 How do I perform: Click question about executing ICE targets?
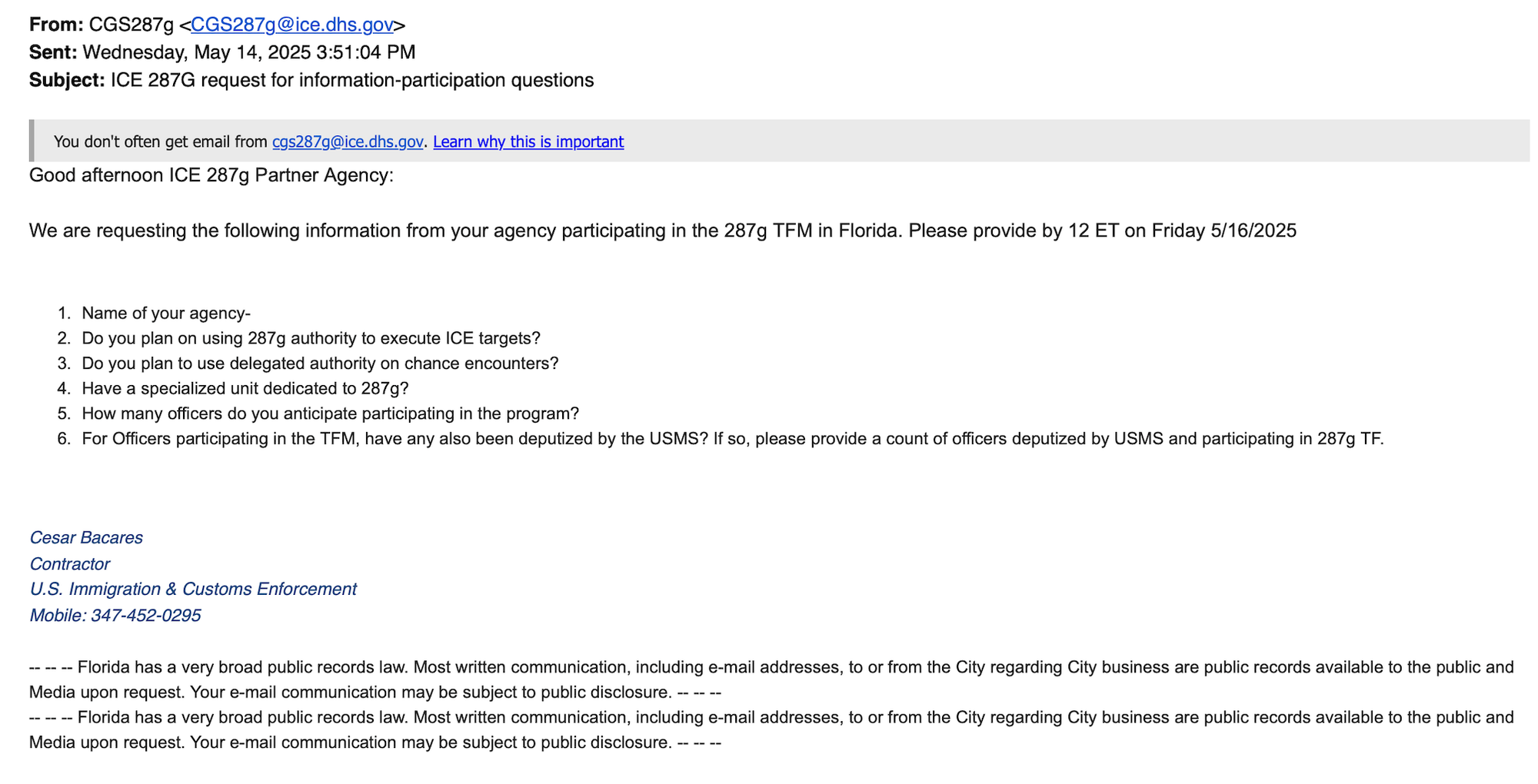coord(311,339)
